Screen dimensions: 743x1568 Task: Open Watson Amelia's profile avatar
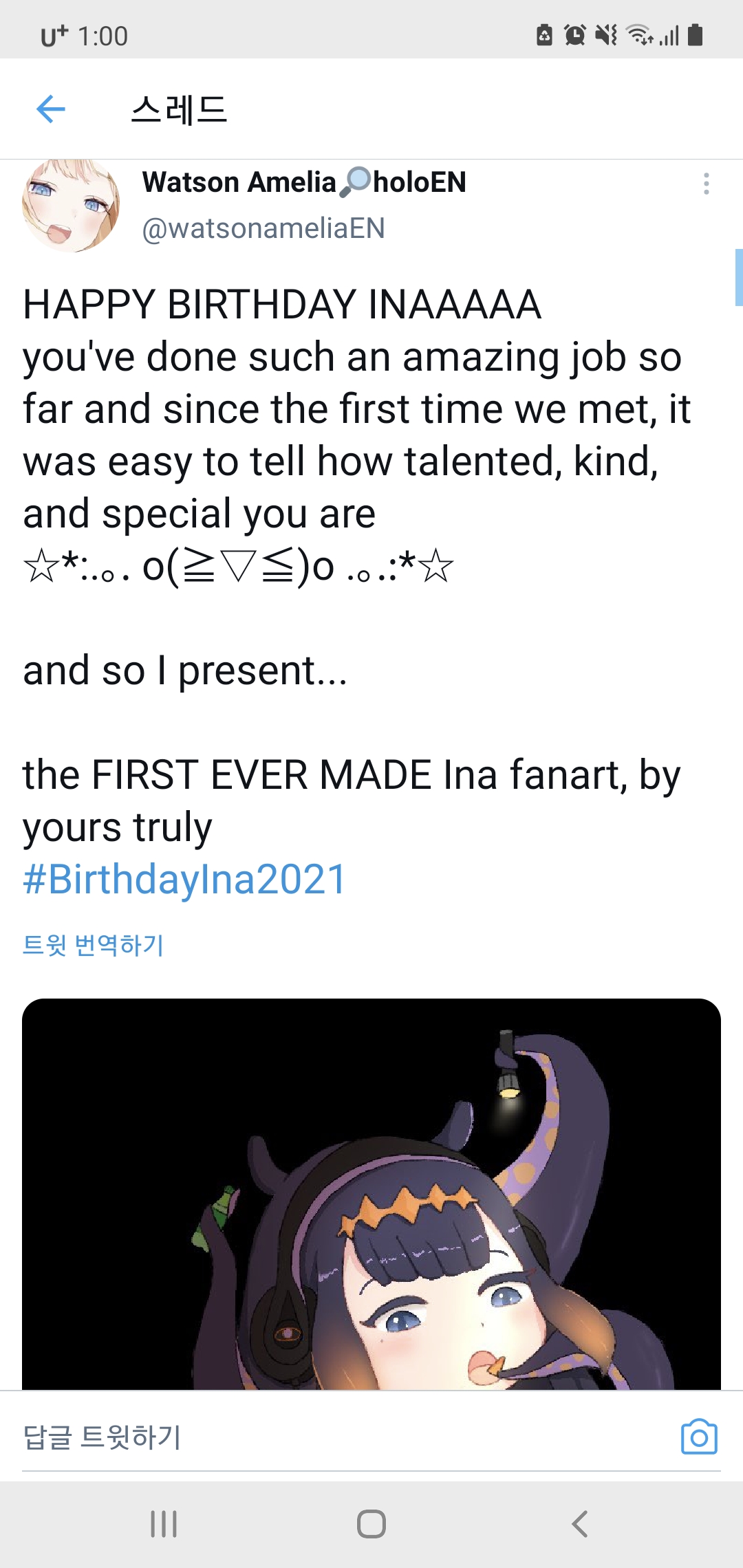71,206
